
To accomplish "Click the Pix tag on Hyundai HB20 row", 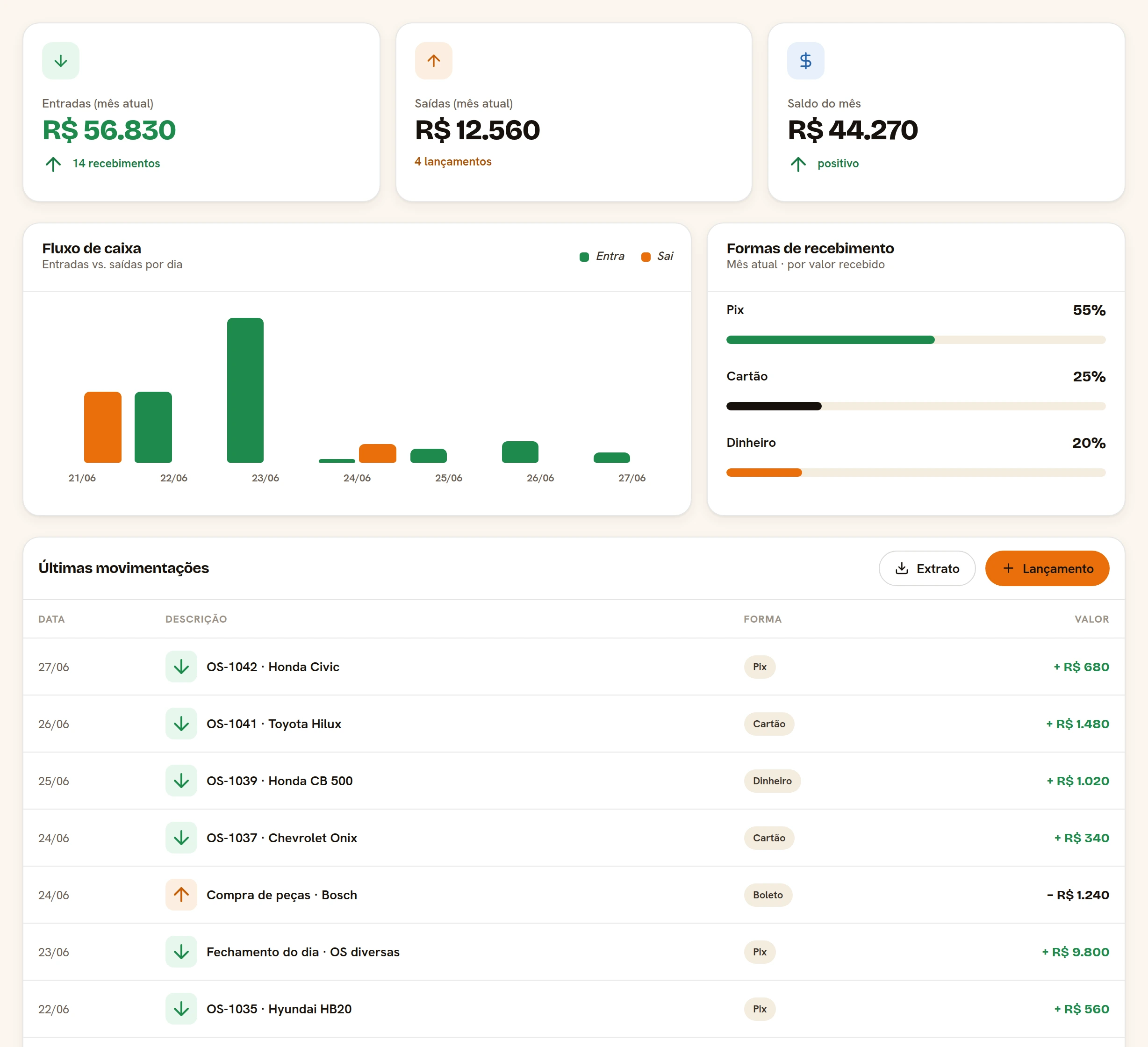I will 760,1008.
